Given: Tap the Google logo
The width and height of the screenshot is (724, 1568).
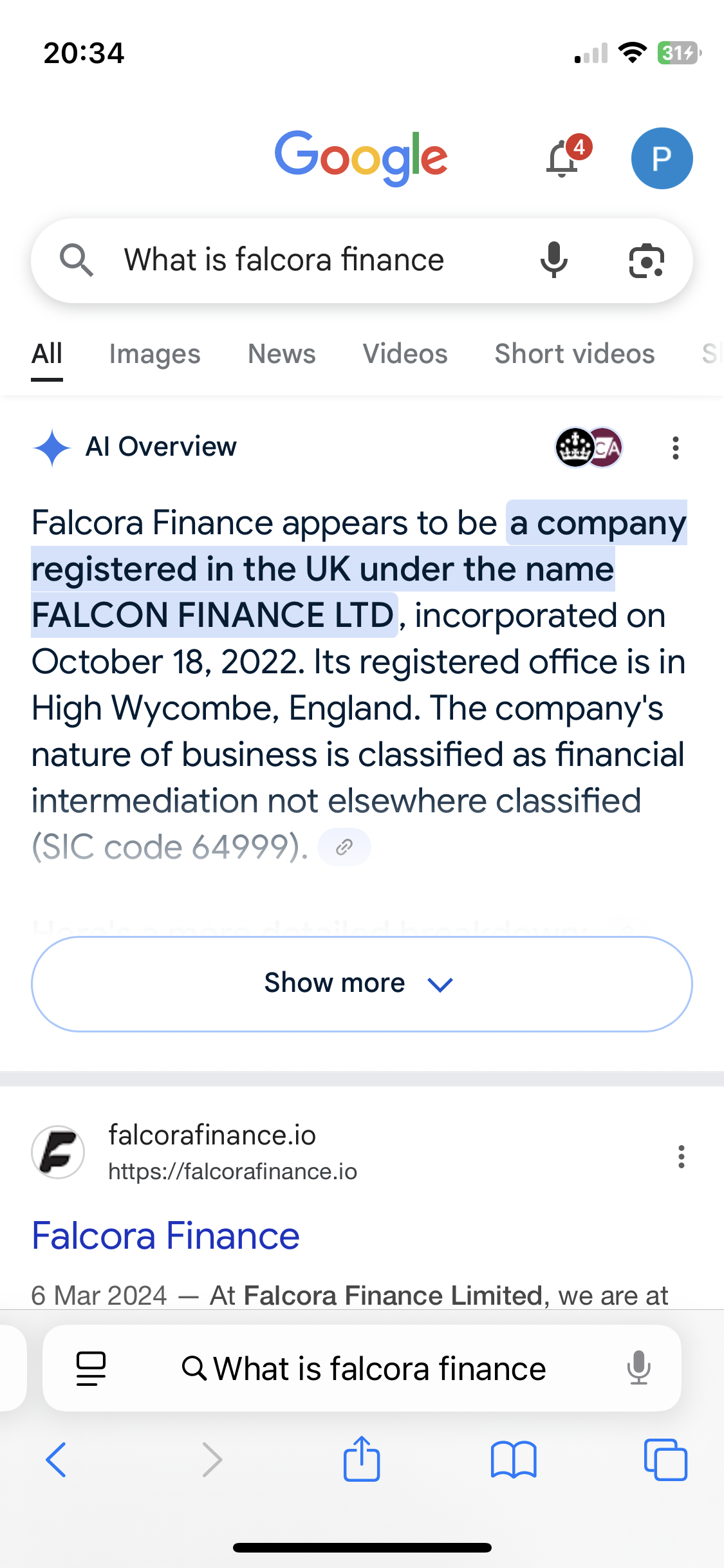Looking at the screenshot, I should coord(361,158).
